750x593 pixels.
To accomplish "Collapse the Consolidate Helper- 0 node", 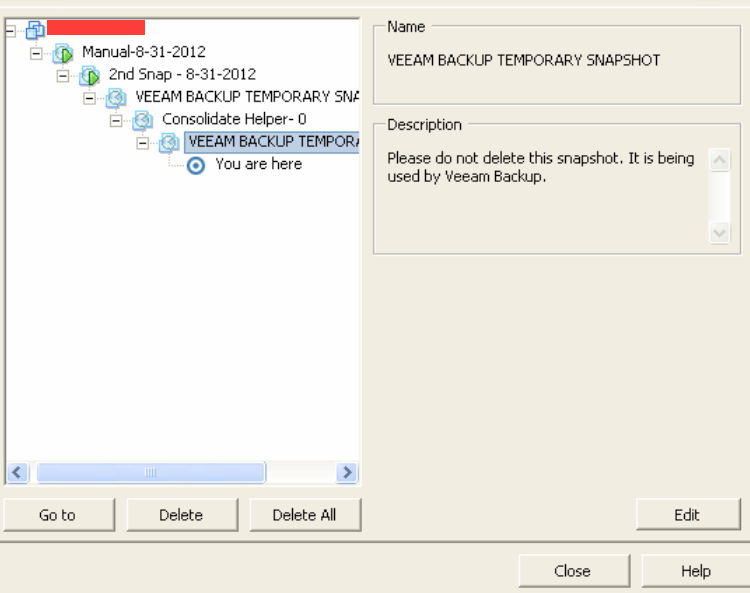I will coord(116,121).
